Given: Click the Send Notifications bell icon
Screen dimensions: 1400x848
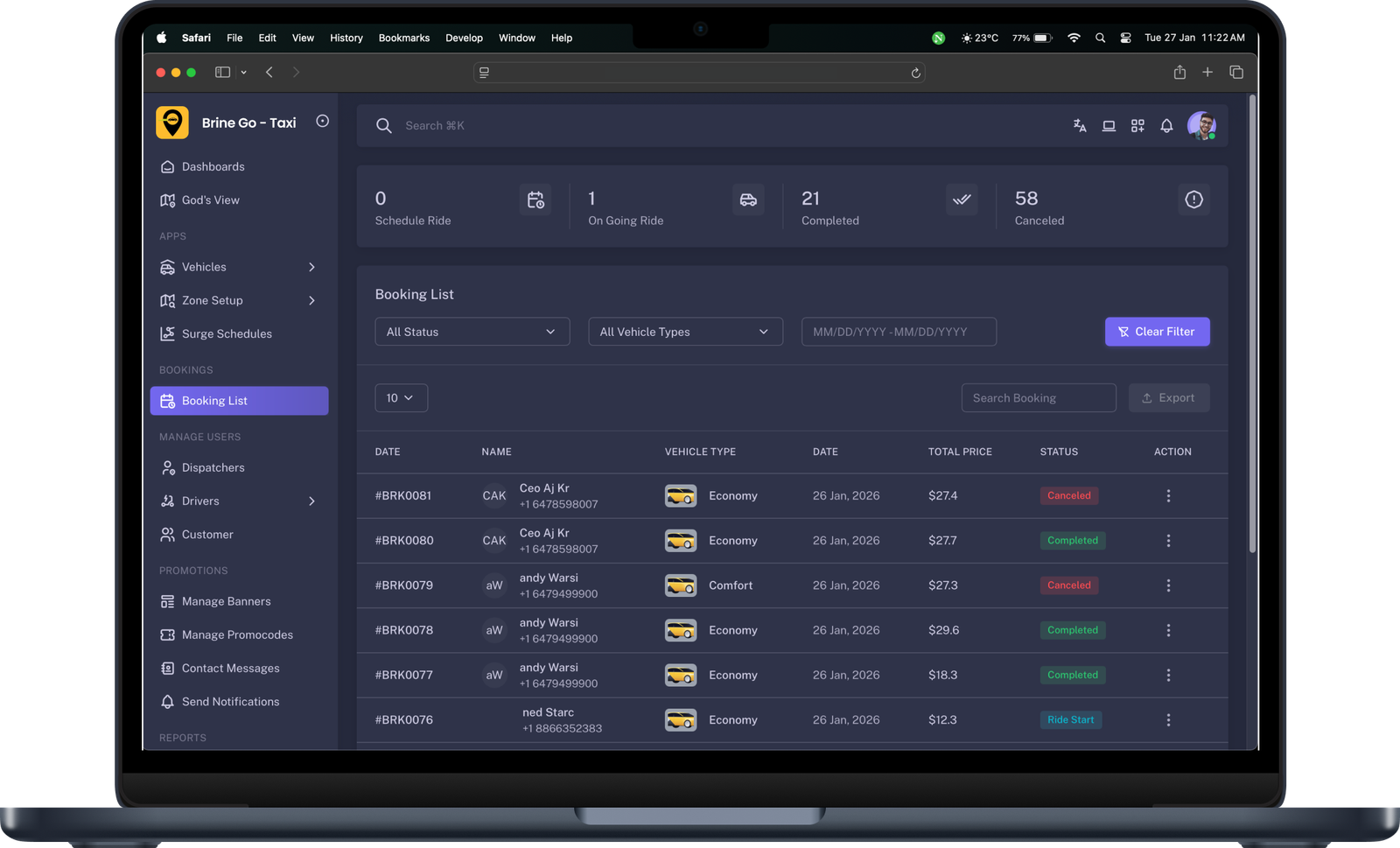Looking at the screenshot, I should [167, 701].
